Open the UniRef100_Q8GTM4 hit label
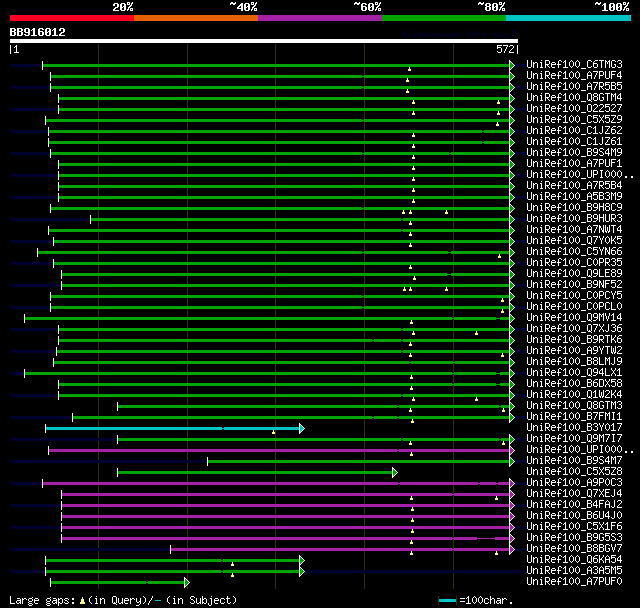The image size is (640, 608). pyautogui.click(x=574, y=98)
